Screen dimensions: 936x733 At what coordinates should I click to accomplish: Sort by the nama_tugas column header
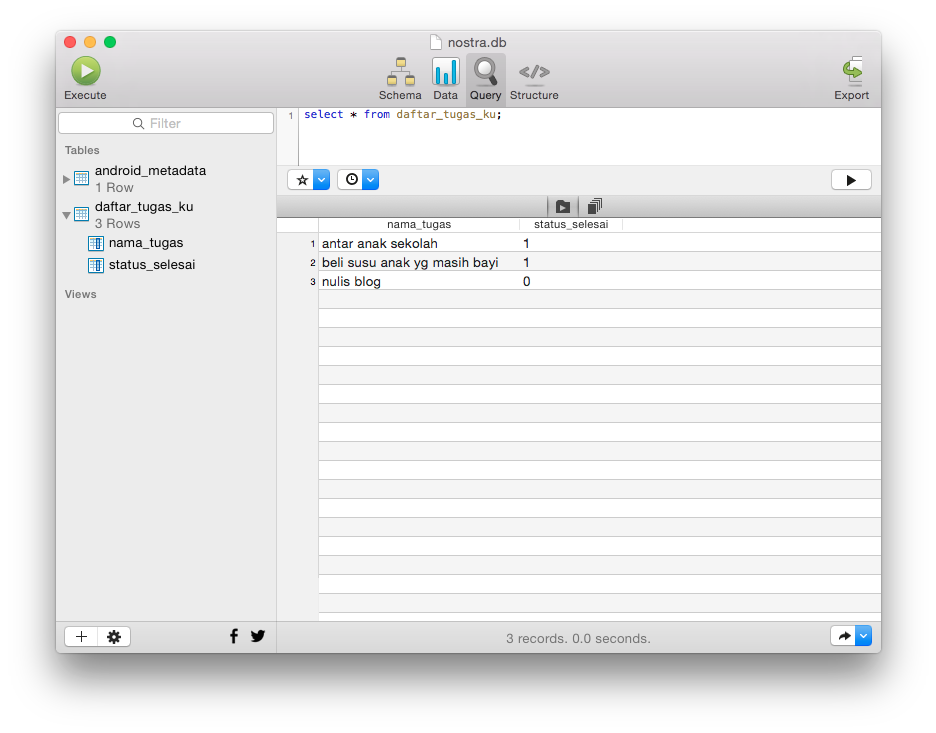(419, 224)
